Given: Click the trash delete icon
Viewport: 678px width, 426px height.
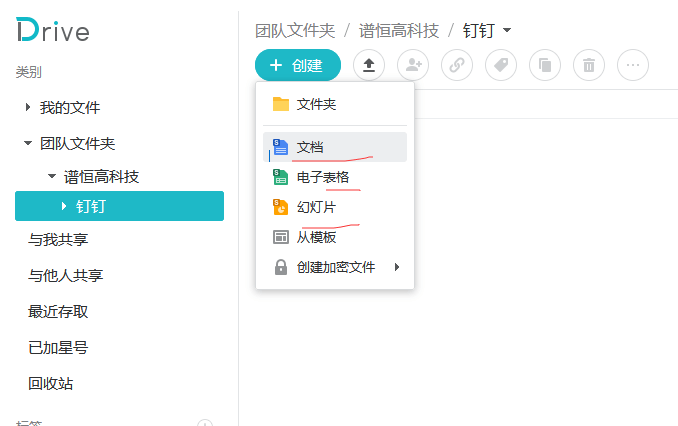Looking at the screenshot, I should tap(589, 65).
